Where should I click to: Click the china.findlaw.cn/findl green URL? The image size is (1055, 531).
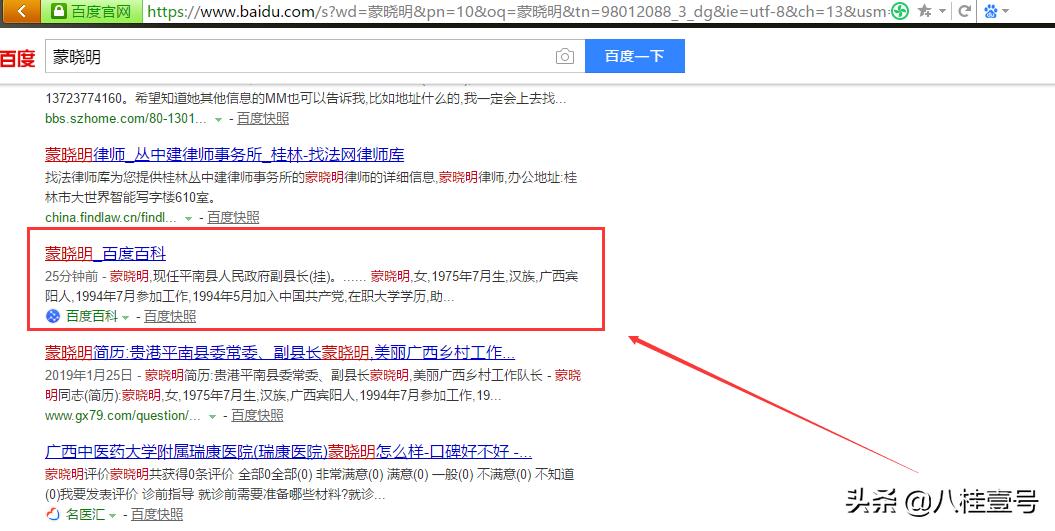coord(111,217)
